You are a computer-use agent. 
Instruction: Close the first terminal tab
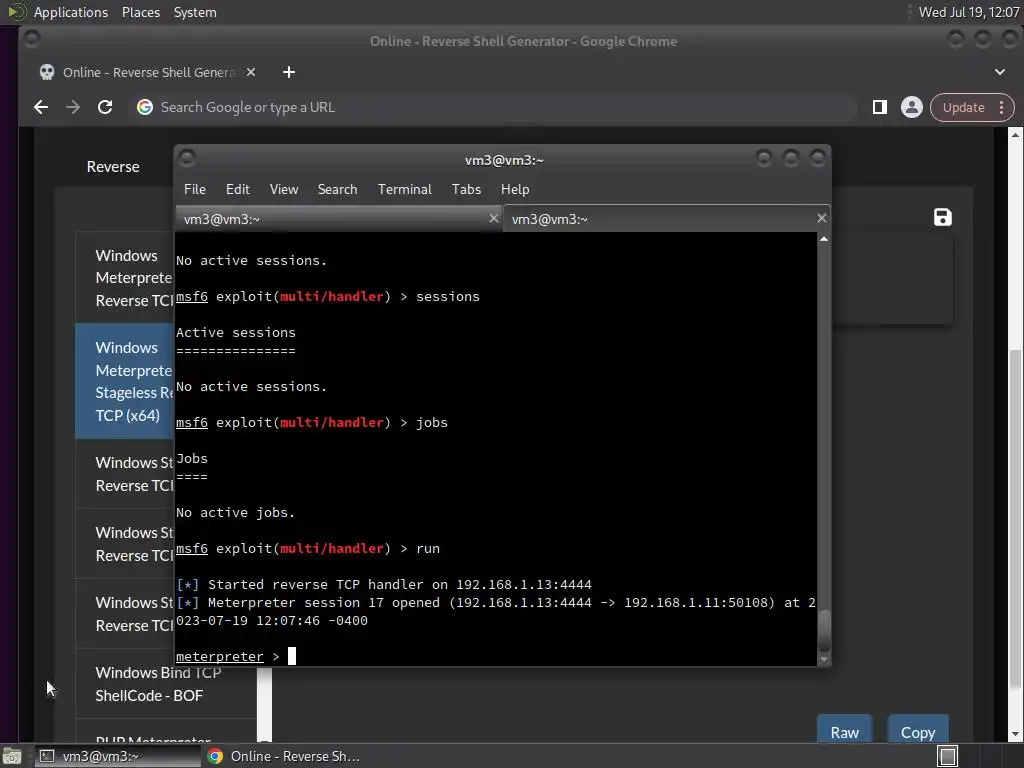494,218
